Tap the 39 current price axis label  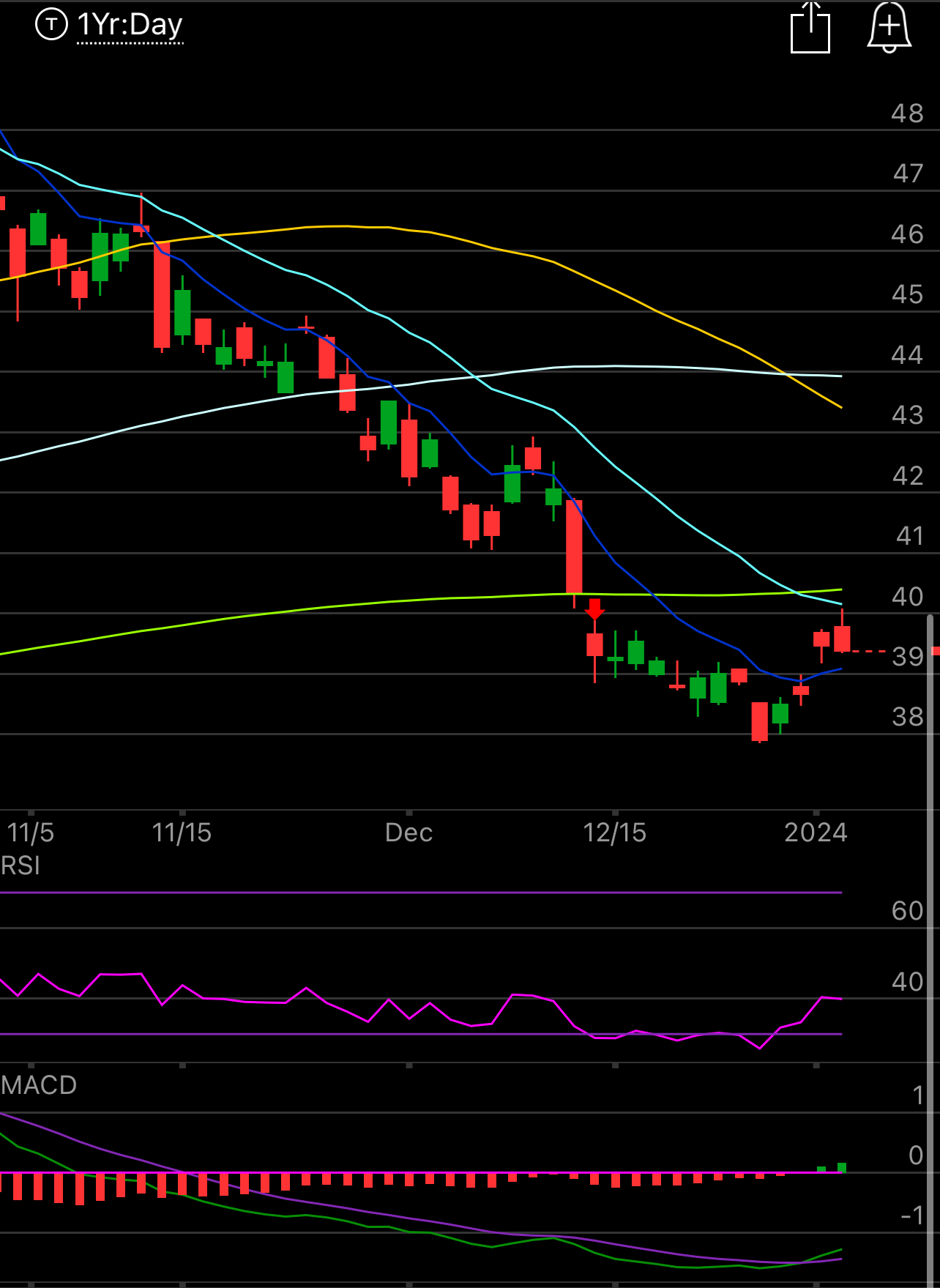[x=908, y=657]
